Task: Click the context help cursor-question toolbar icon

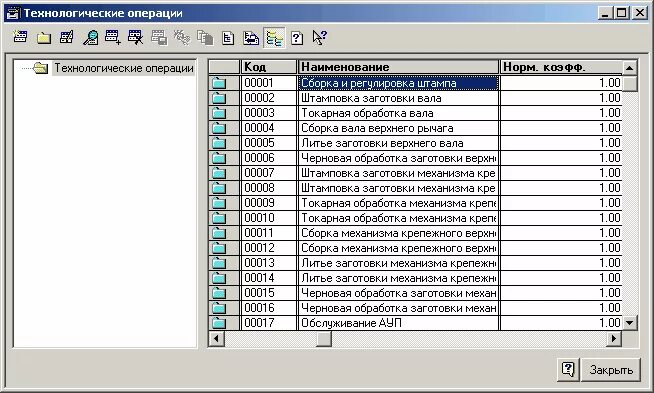Action: coord(320,38)
